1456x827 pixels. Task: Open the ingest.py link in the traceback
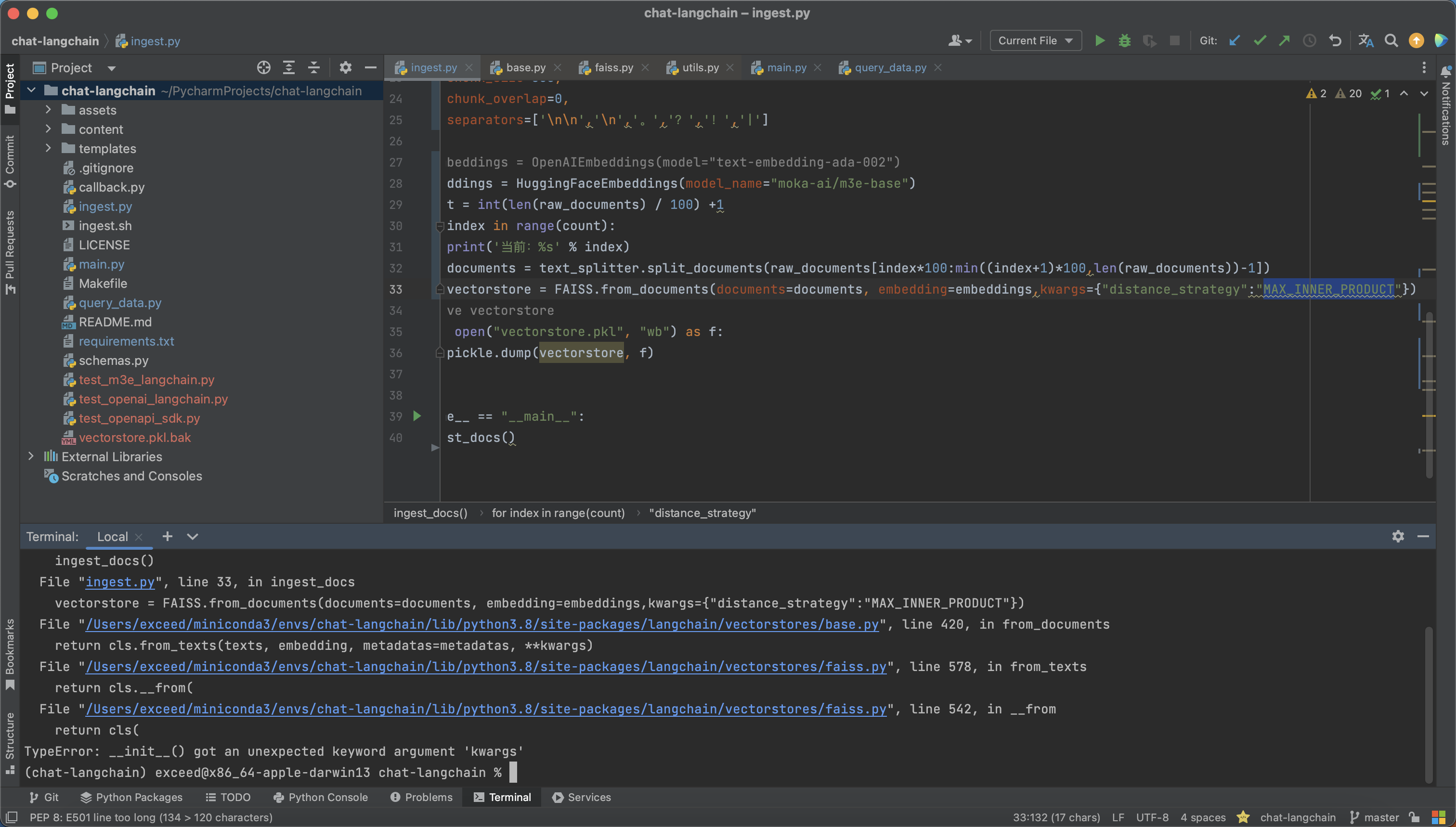point(120,581)
